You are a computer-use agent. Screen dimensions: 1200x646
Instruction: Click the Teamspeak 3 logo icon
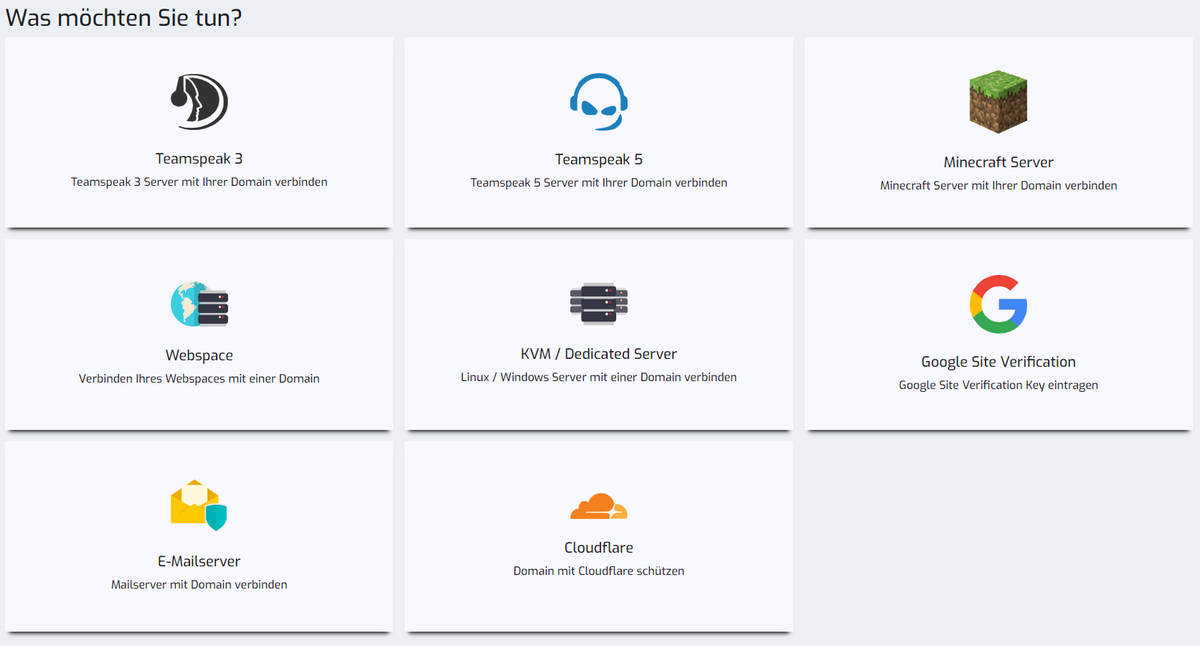199,101
